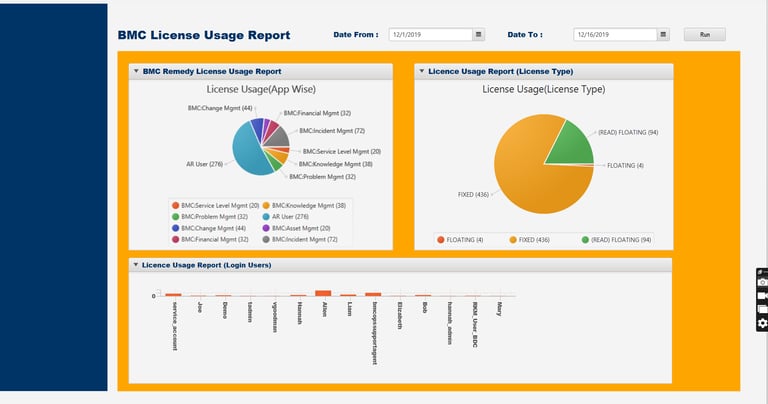Click the 'vgoodman' axis label

(274, 317)
